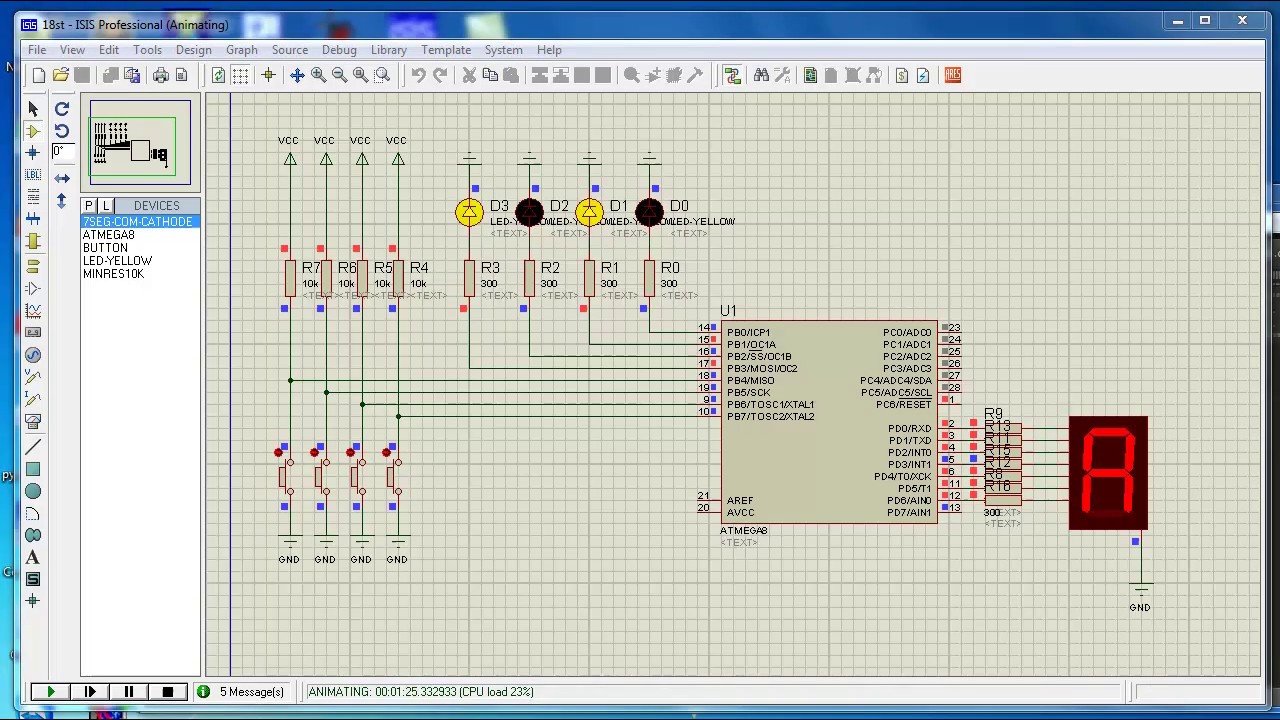Viewport: 1280px width, 720px height.
Task: Click the P pick devices button
Action: coord(89,206)
